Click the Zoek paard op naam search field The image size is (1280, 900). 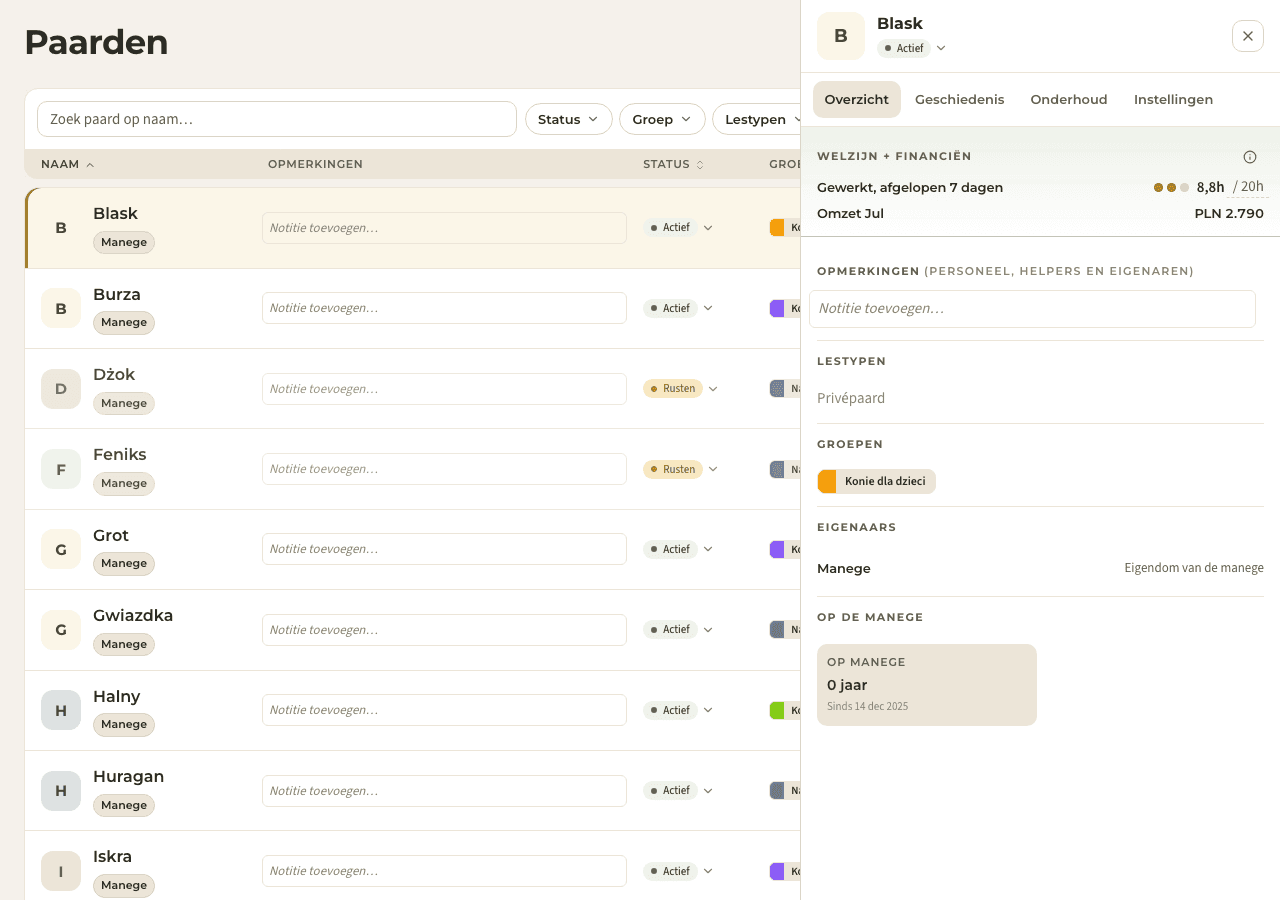277,119
